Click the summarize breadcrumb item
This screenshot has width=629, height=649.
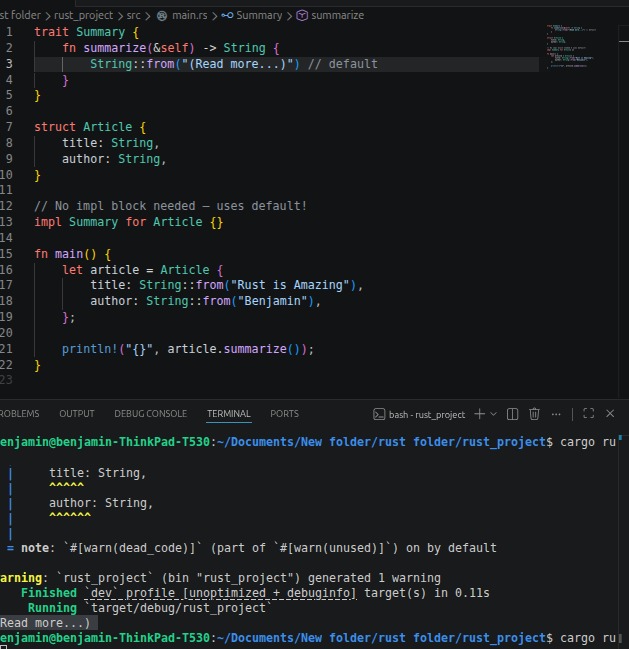pyautogui.click(x=338, y=16)
